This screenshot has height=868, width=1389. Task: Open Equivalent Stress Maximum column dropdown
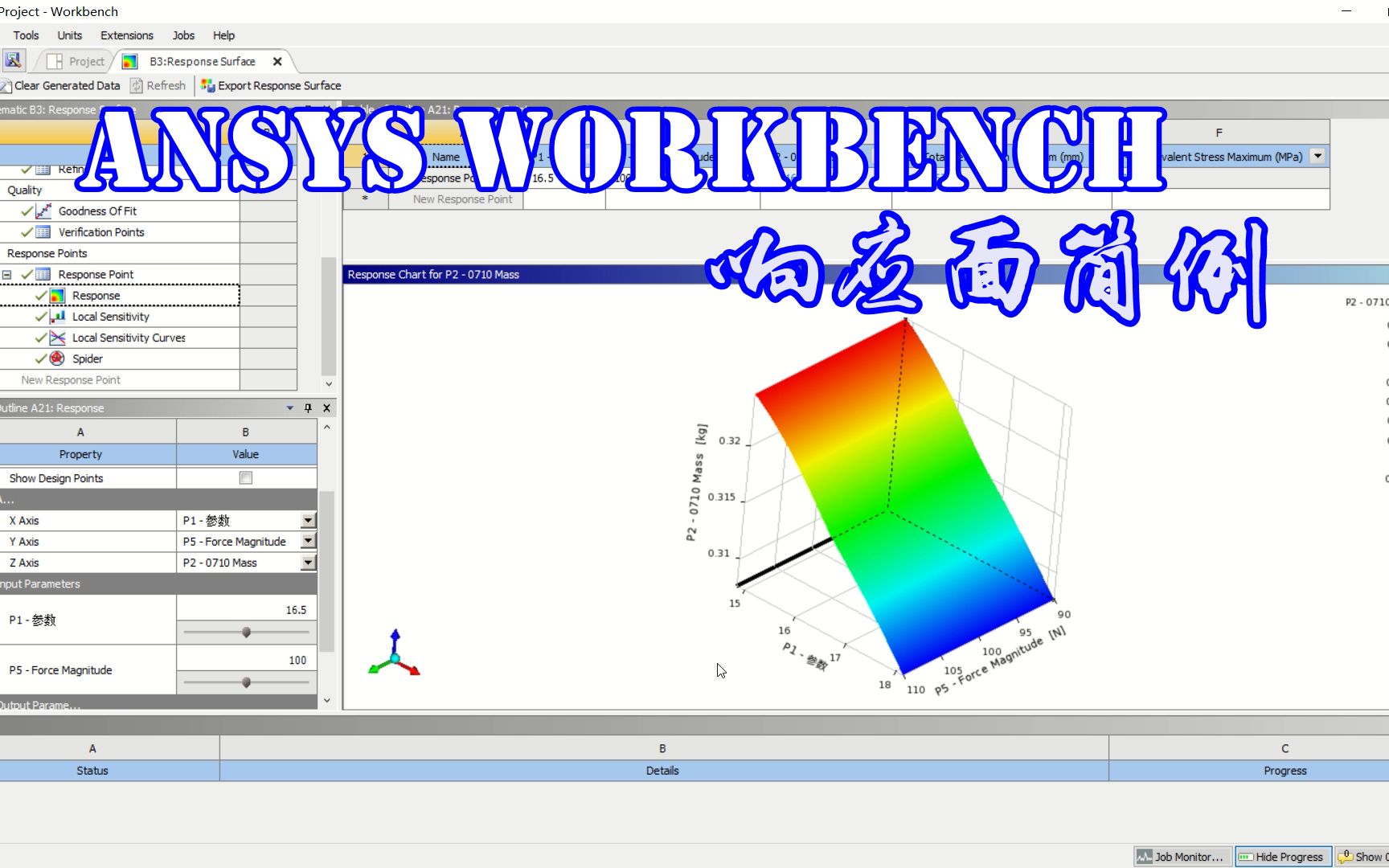1317,157
